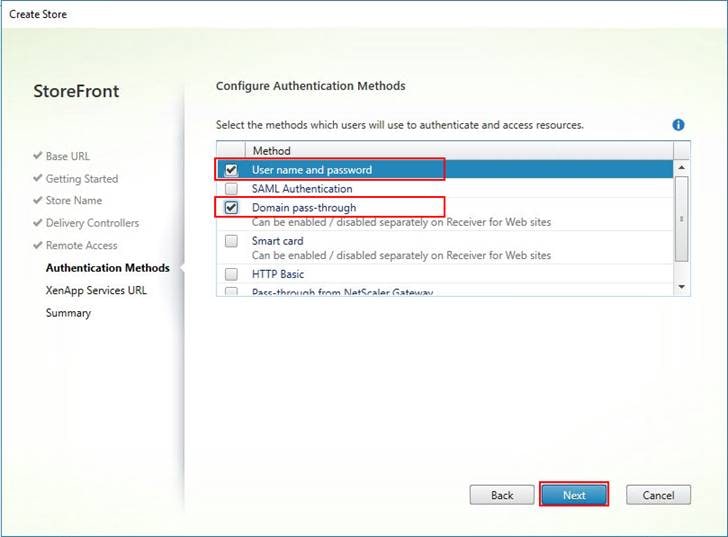The width and height of the screenshot is (728, 537).
Task: Select the Authentication Methods step
Action: coord(108,268)
